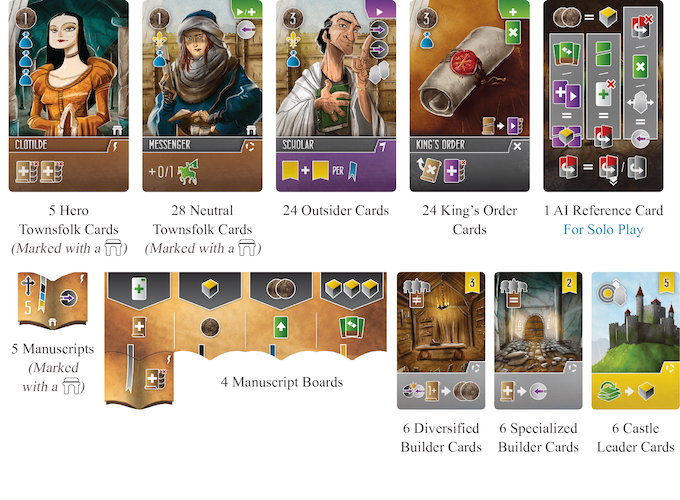The width and height of the screenshot is (680, 500).
Task: Click the green knight icon on Messenger
Action: (x=189, y=172)
